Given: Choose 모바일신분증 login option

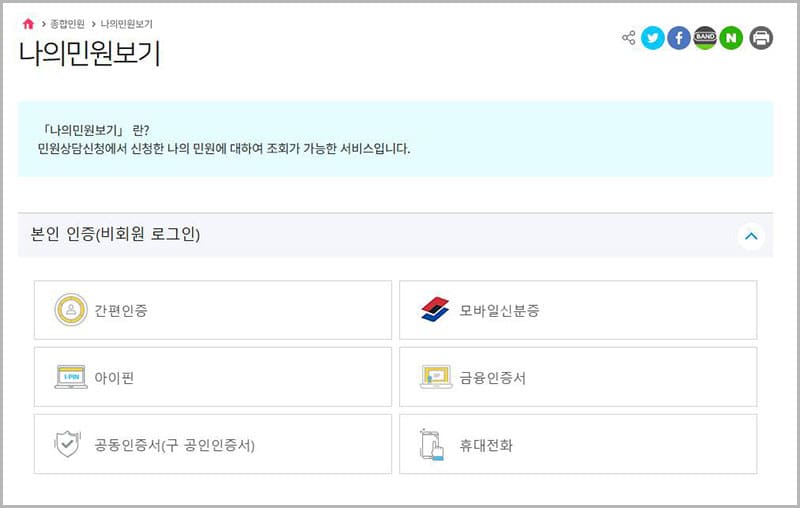Looking at the screenshot, I should tap(578, 310).
